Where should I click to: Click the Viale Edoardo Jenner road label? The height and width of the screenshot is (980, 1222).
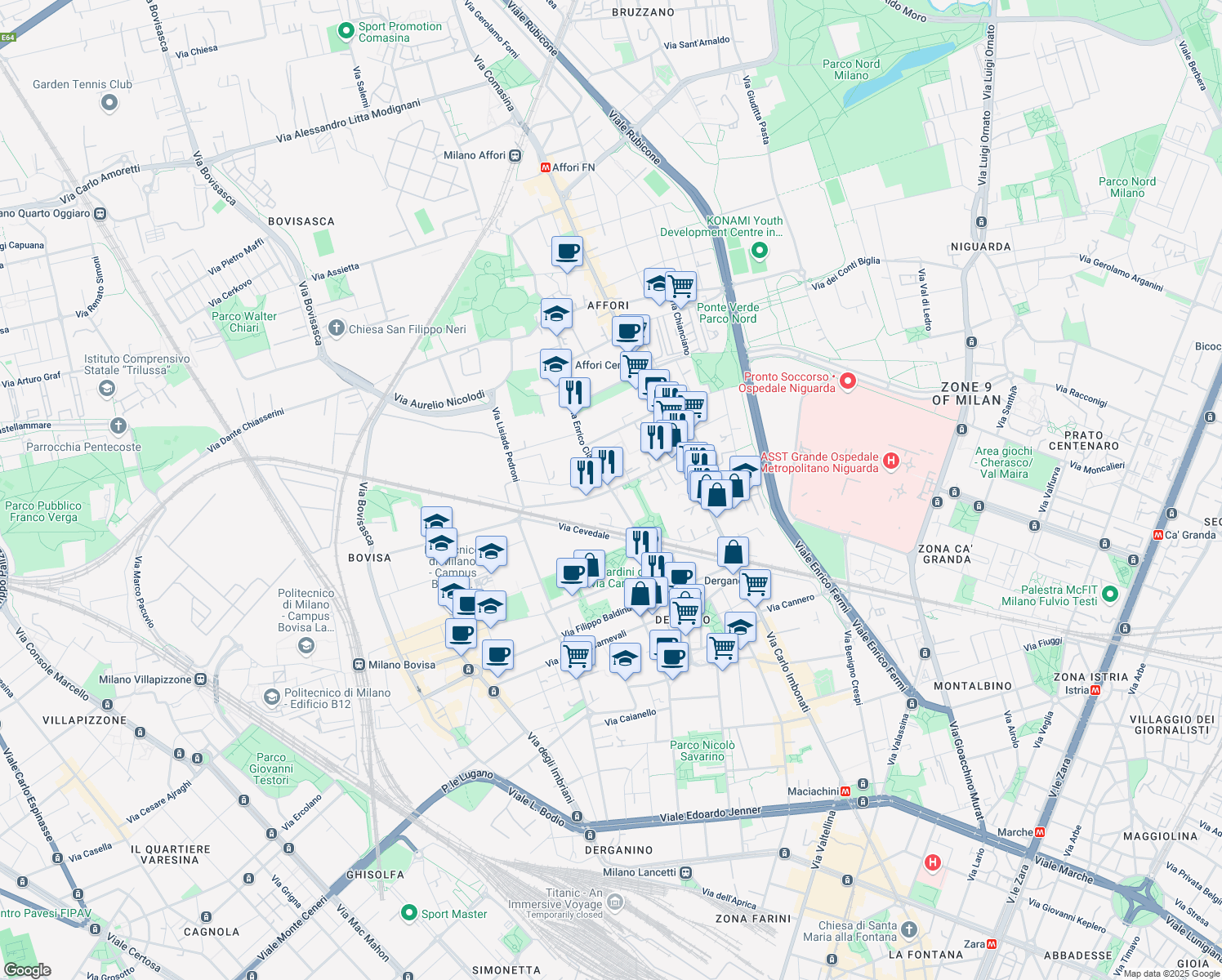(711, 813)
